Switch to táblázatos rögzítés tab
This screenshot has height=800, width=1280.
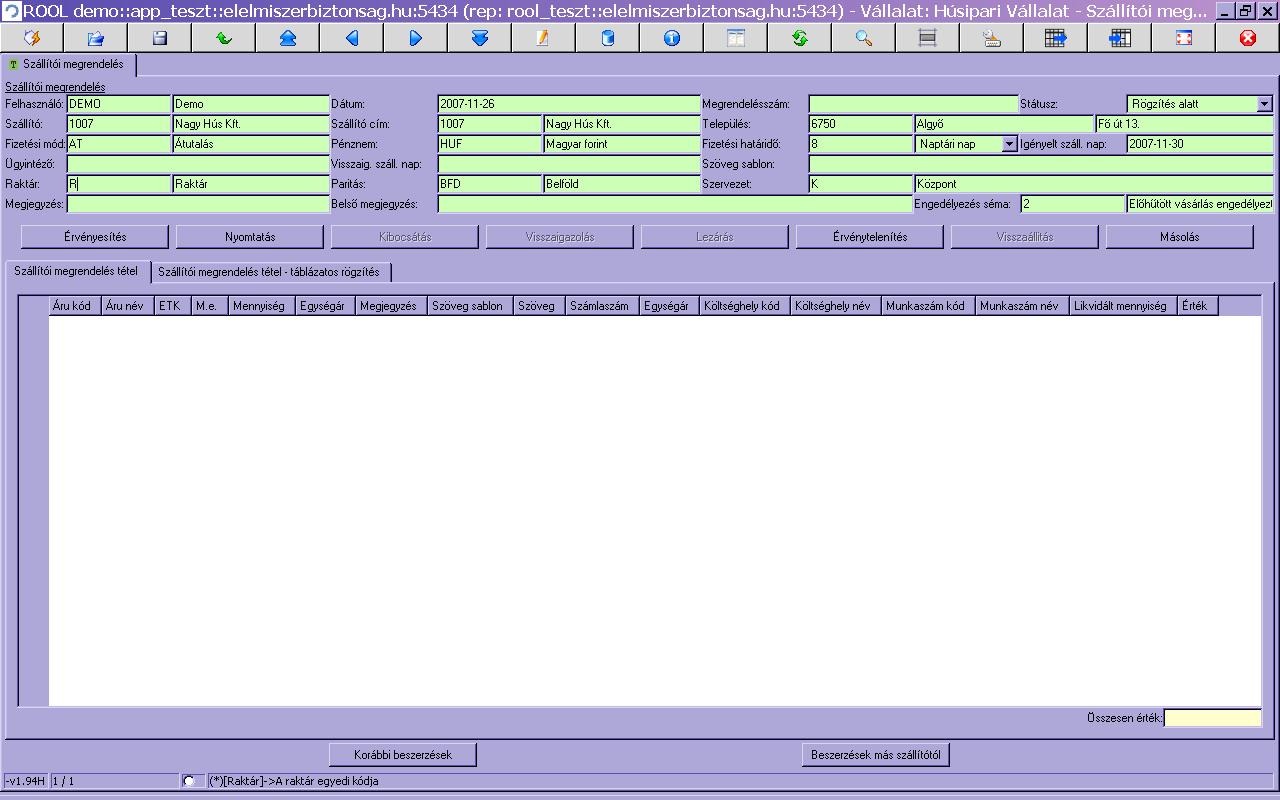pyautogui.click(x=269, y=272)
